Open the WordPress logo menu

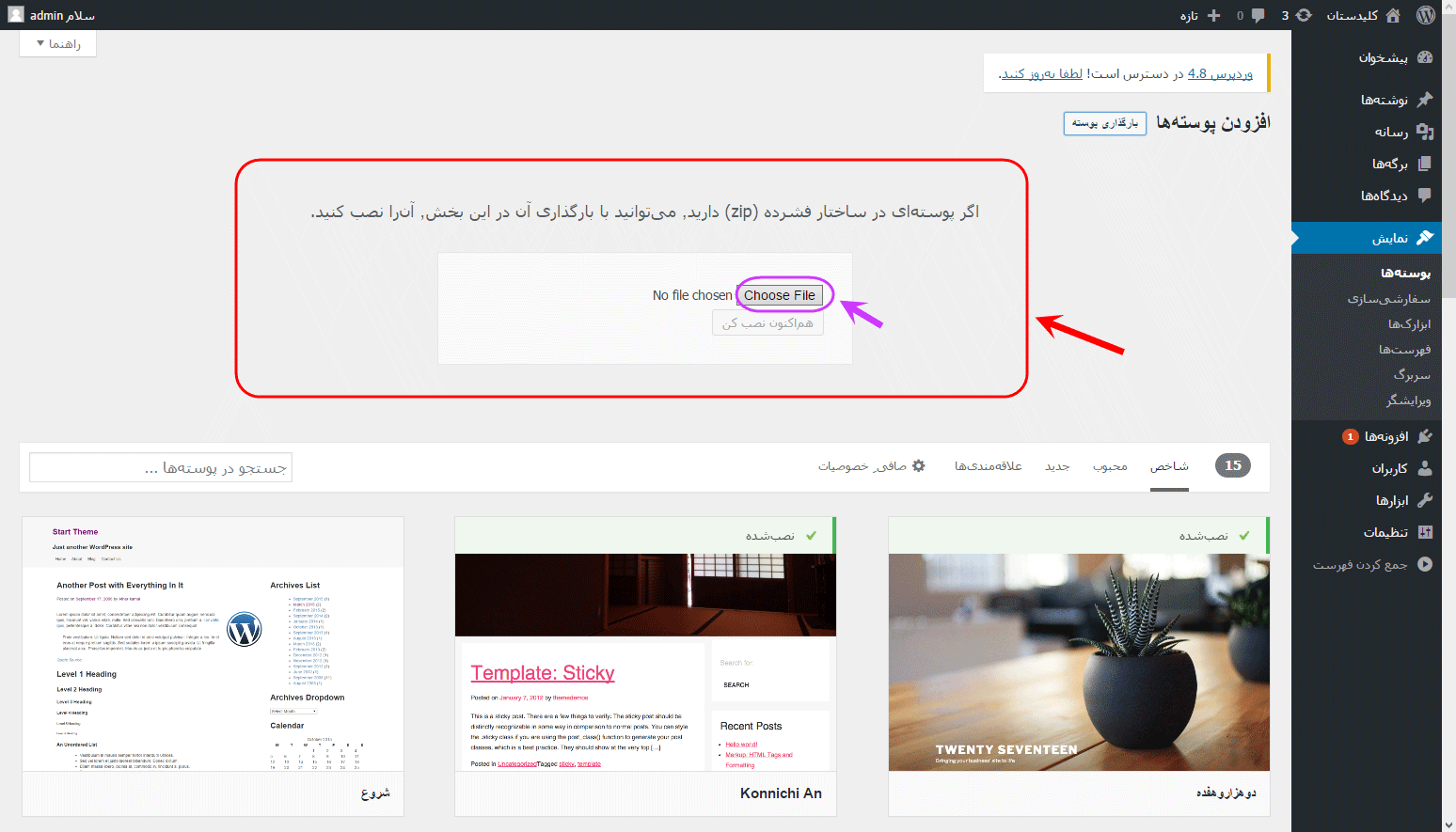pyautogui.click(x=1426, y=15)
